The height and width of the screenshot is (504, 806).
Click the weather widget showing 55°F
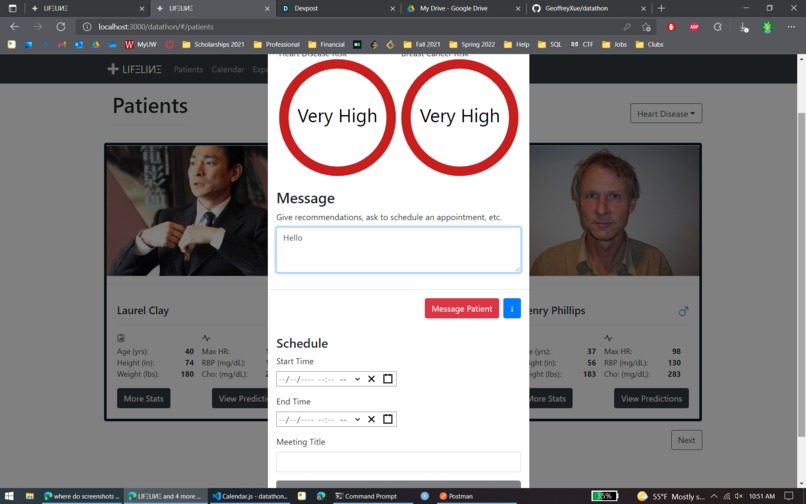pos(670,496)
